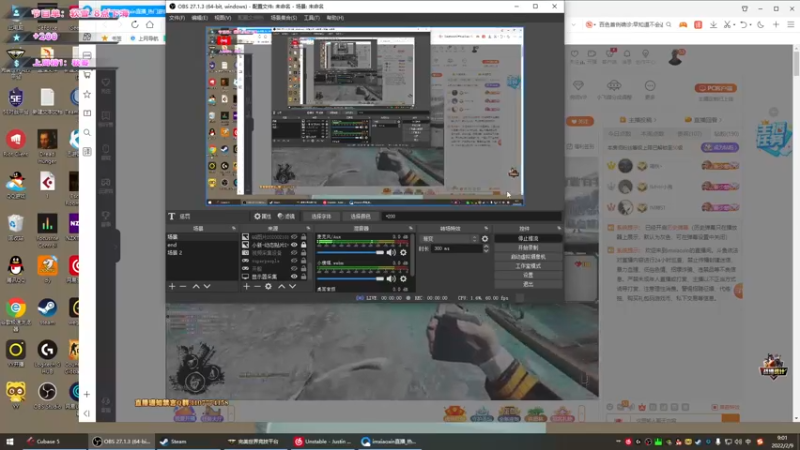Click 开始录制 start recording button
The width and height of the screenshot is (800, 450).
pyautogui.click(x=528, y=247)
